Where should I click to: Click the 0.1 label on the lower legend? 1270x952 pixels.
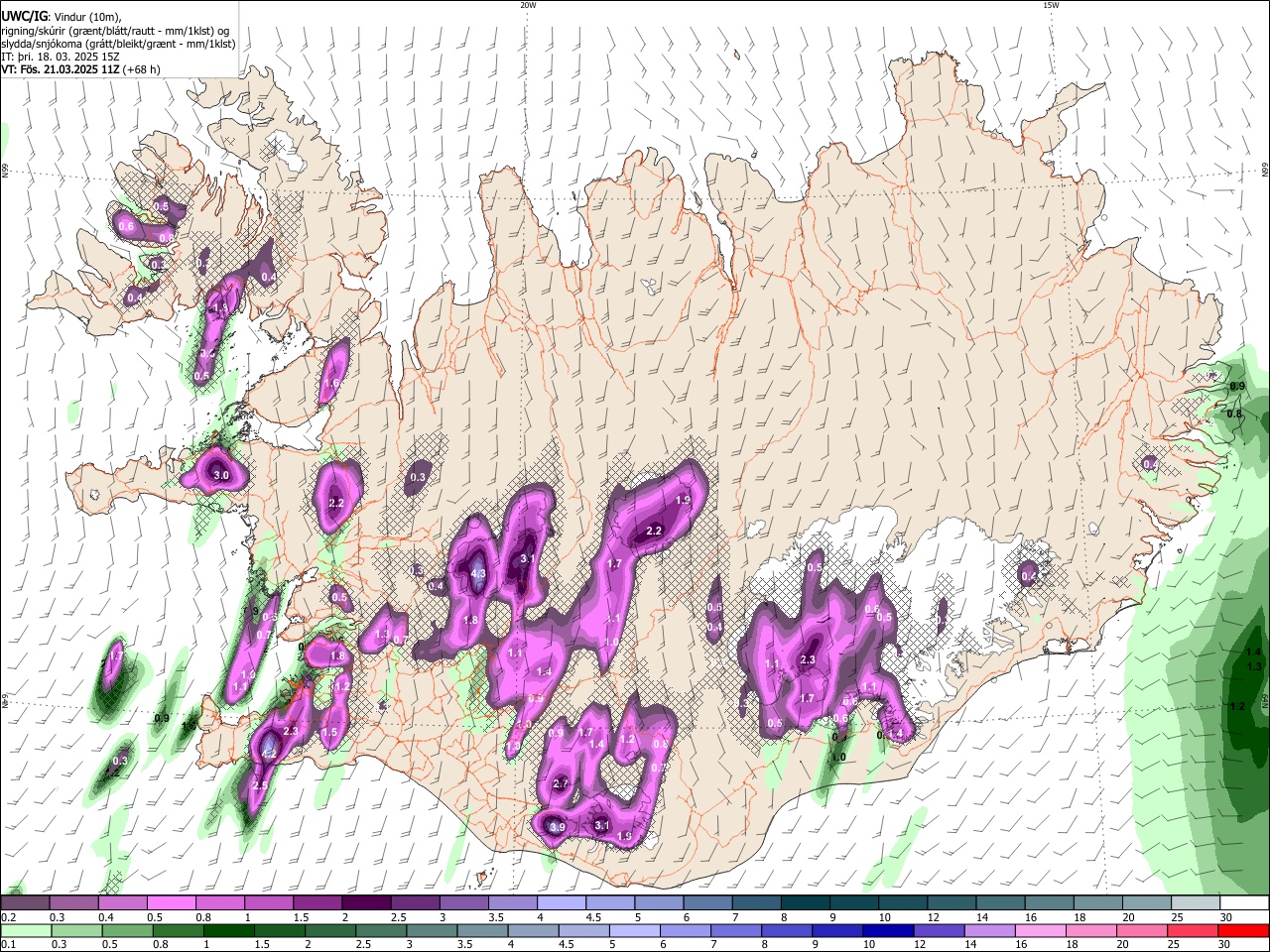coord(9,944)
